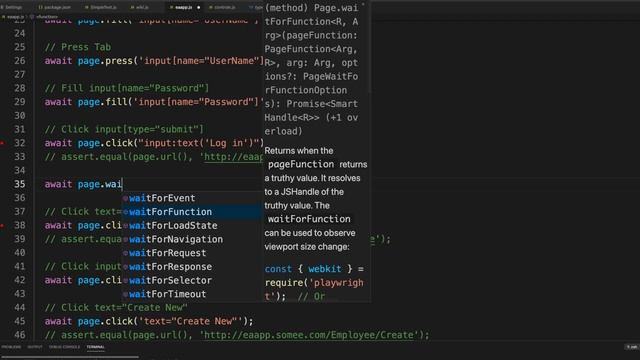
Task: Select waitForEvent suggestion in autocomplete list
Action: [192, 198]
